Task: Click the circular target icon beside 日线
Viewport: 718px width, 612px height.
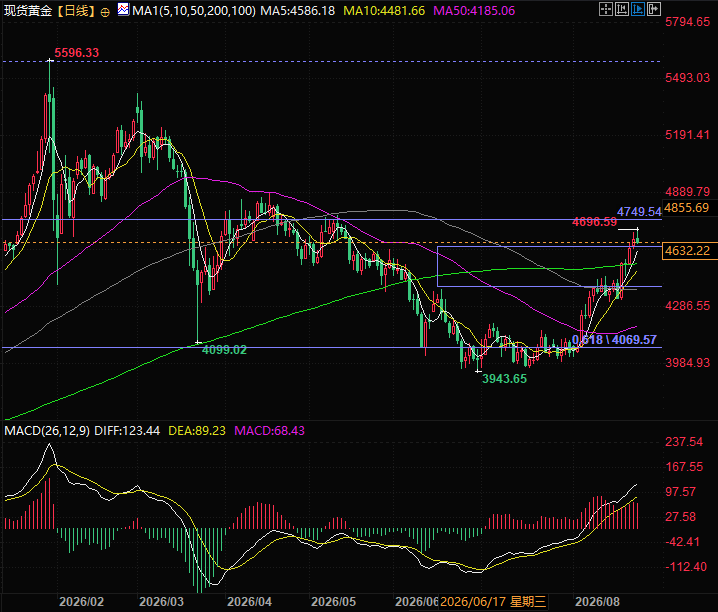Action: click(x=105, y=12)
